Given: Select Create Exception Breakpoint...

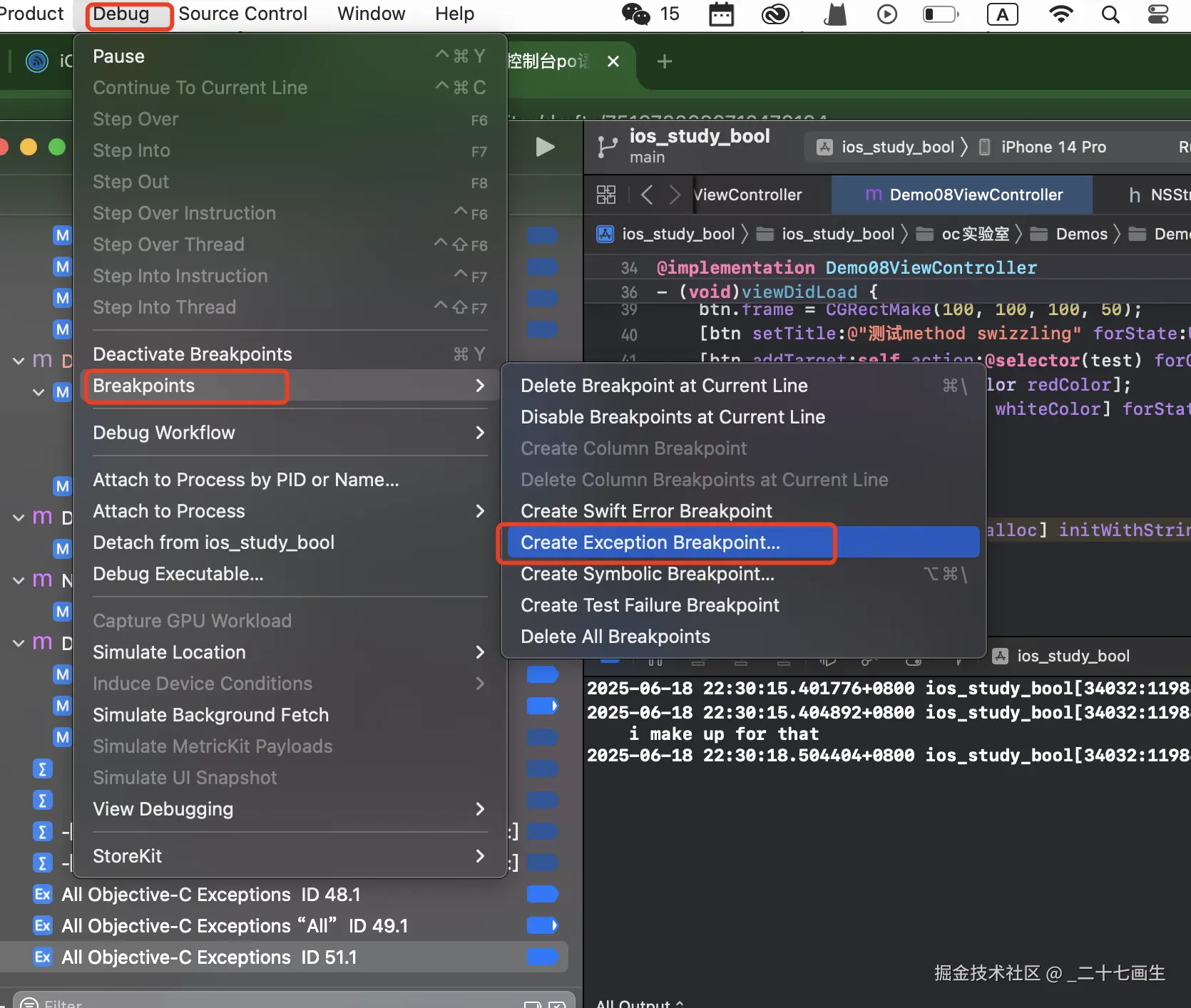Looking at the screenshot, I should 743,542.
